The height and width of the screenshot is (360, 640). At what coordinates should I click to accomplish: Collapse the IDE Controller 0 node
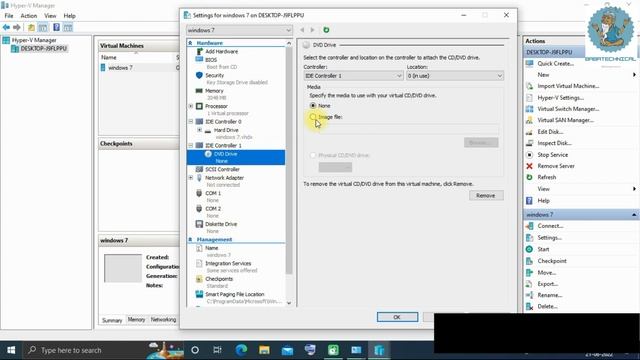pyautogui.click(x=191, y=122)
